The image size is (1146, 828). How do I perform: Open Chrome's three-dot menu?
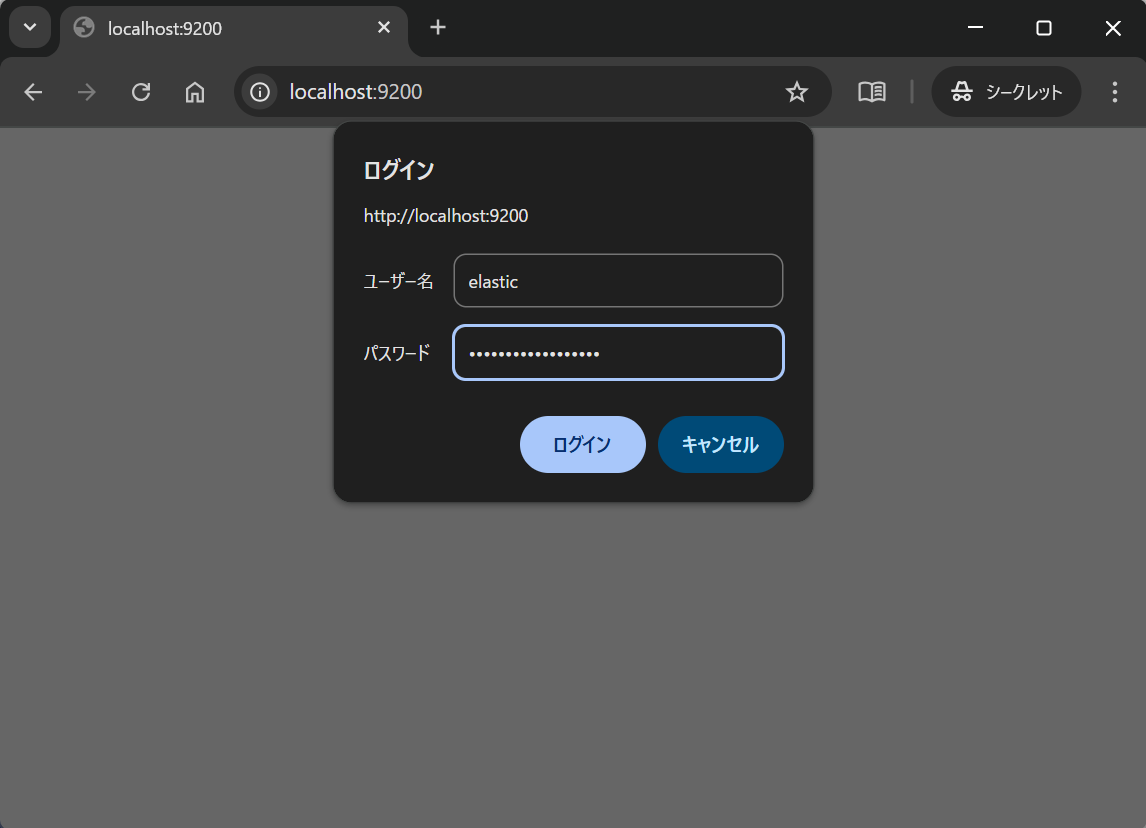[x=1114, y=91]
